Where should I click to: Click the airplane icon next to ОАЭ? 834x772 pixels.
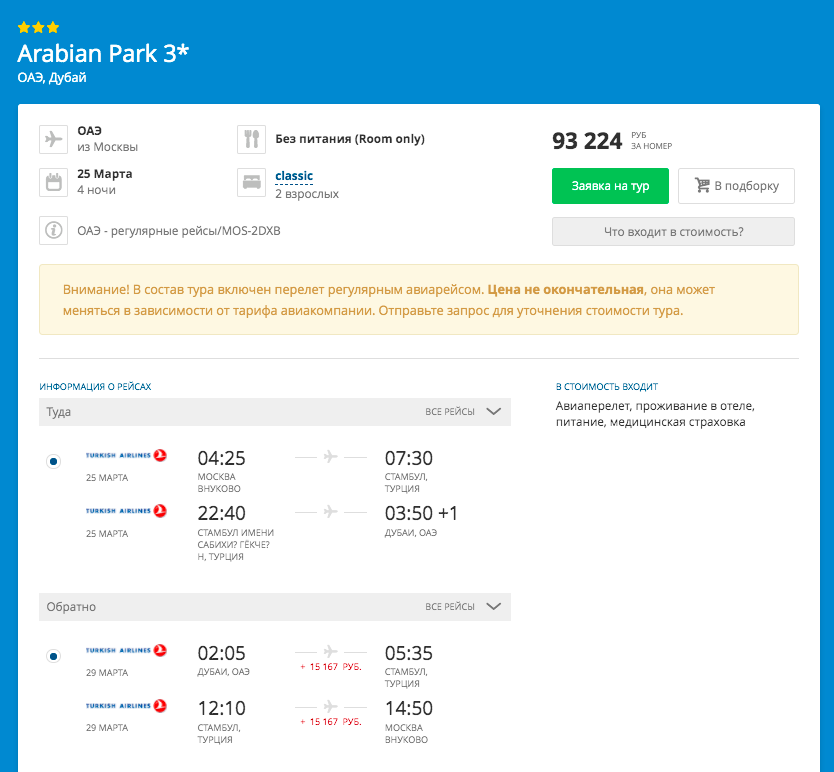click(x=53, y=138)
